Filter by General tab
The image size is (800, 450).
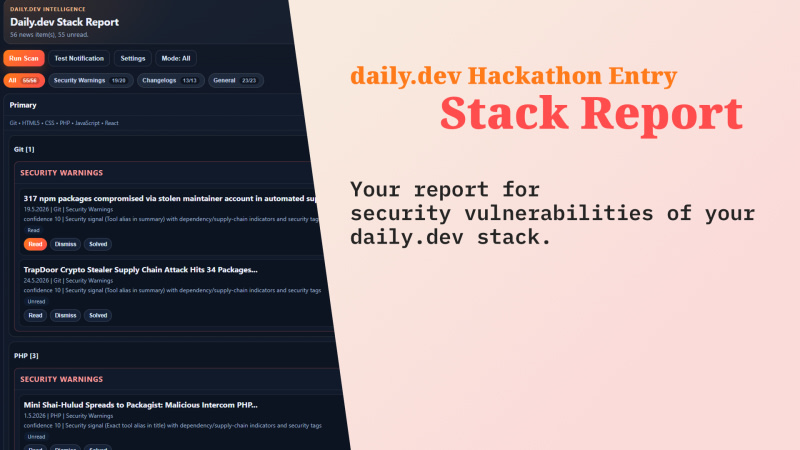pos(236,81)
